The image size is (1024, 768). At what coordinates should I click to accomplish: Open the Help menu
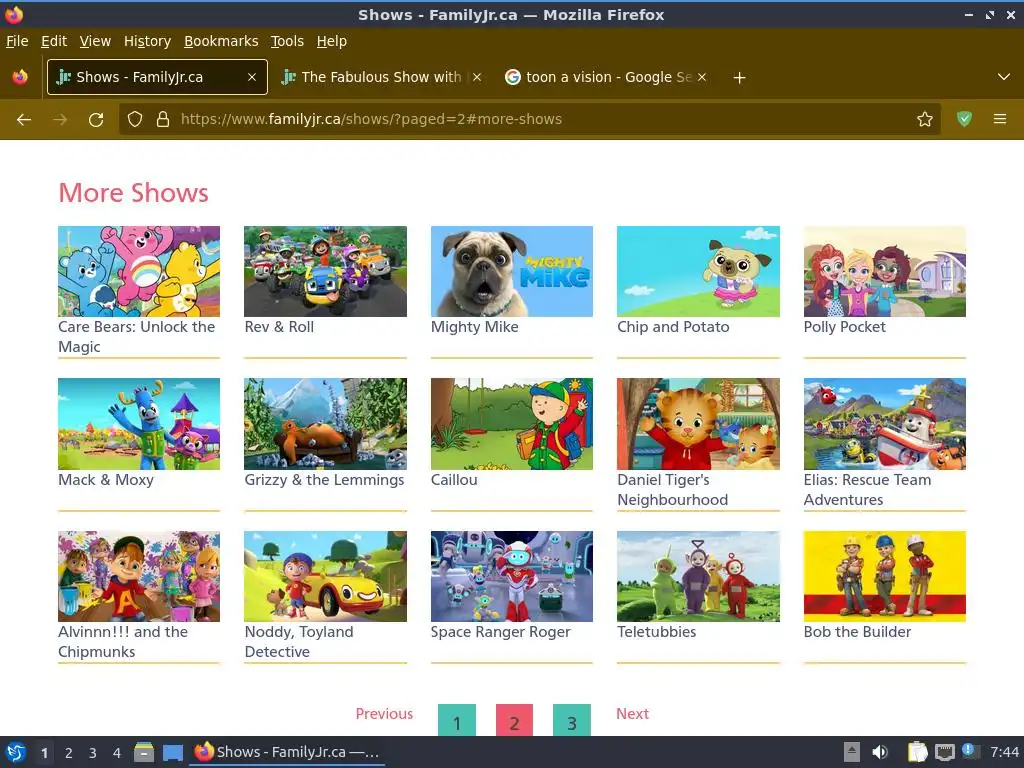[x=332, y=41]
